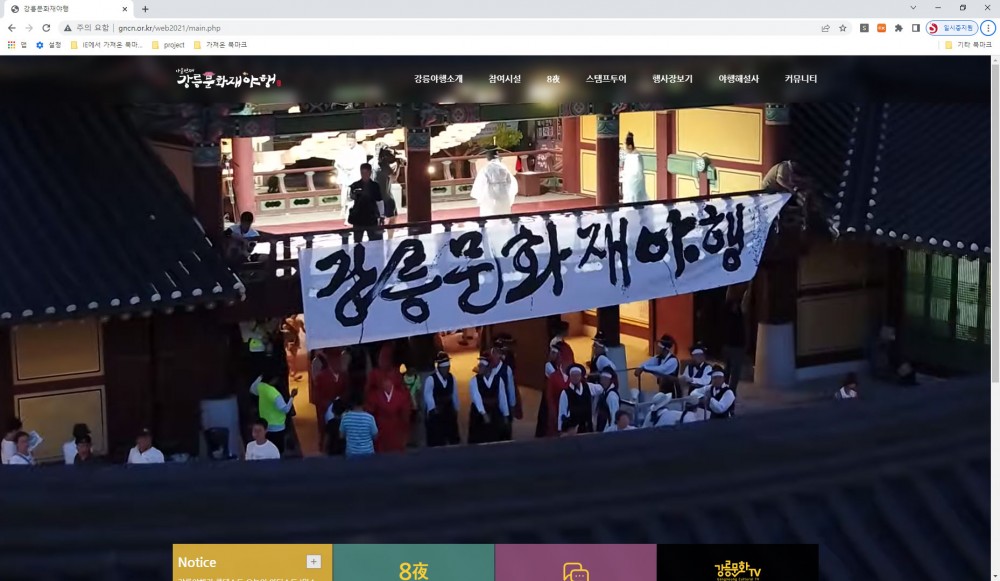The width and height of the screenshot is (1000, 581).
Task: Open the Extensions puzzle-piece menu
Action: [899, 28]
